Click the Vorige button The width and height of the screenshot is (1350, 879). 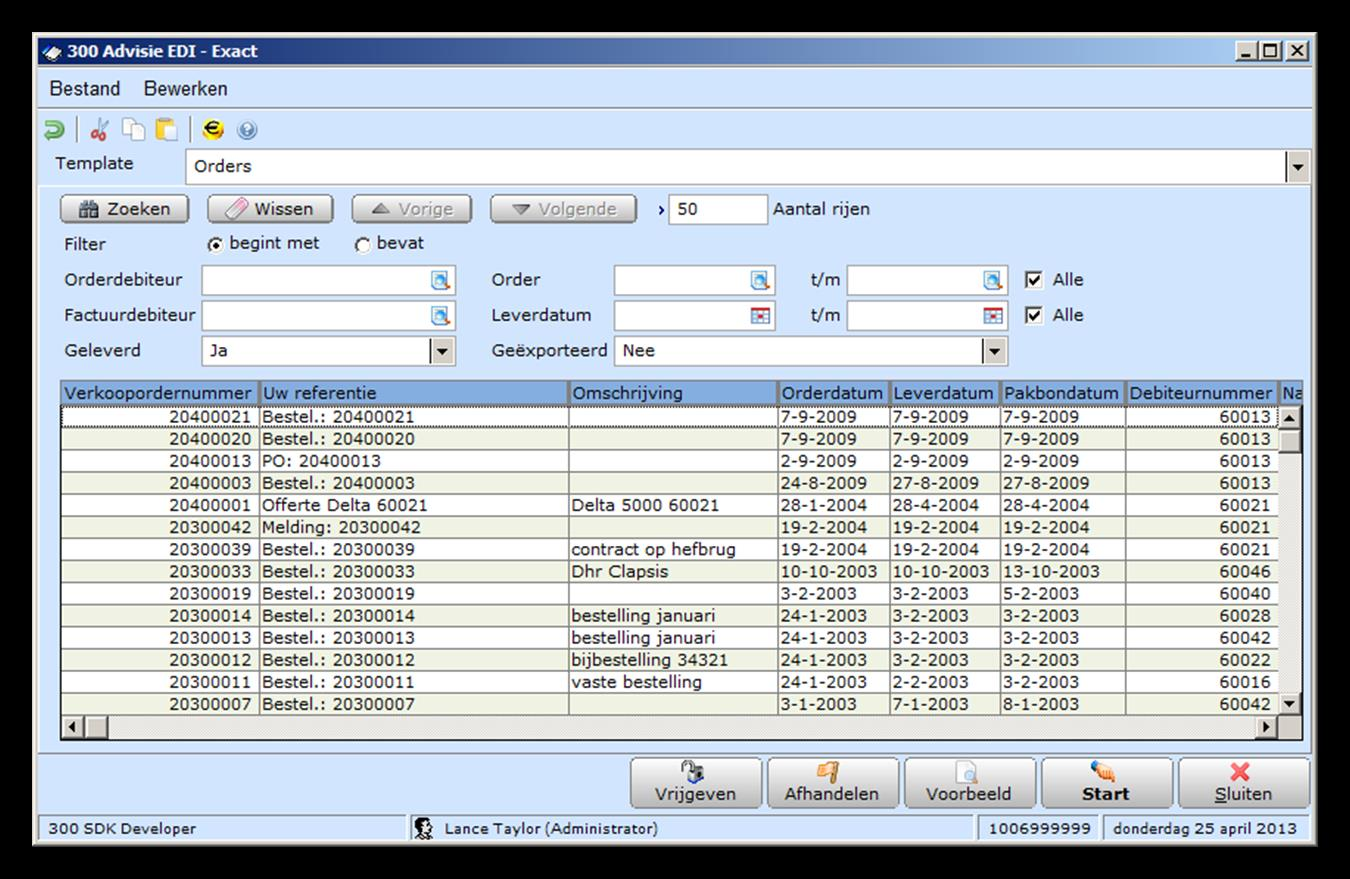coord(413,209)
